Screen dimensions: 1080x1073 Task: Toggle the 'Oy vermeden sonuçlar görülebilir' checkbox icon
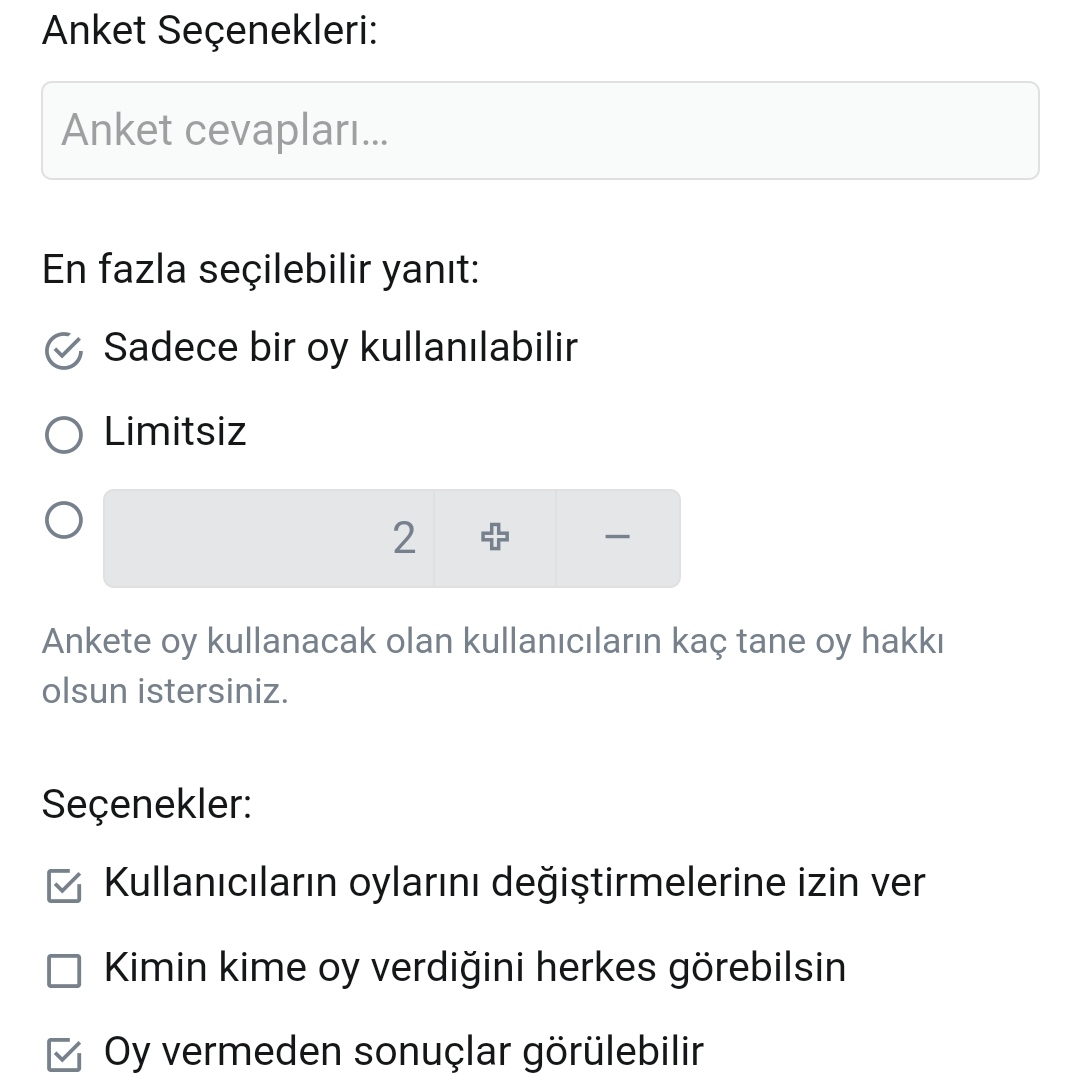pos(64,1055)
